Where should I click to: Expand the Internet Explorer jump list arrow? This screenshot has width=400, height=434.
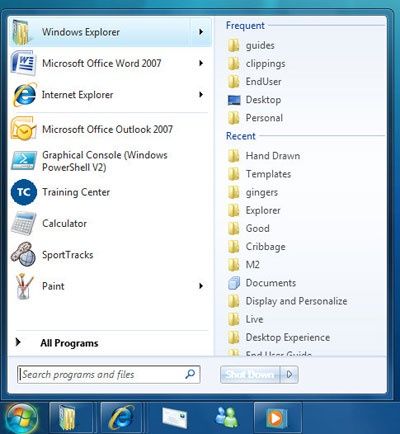(201, 95)
